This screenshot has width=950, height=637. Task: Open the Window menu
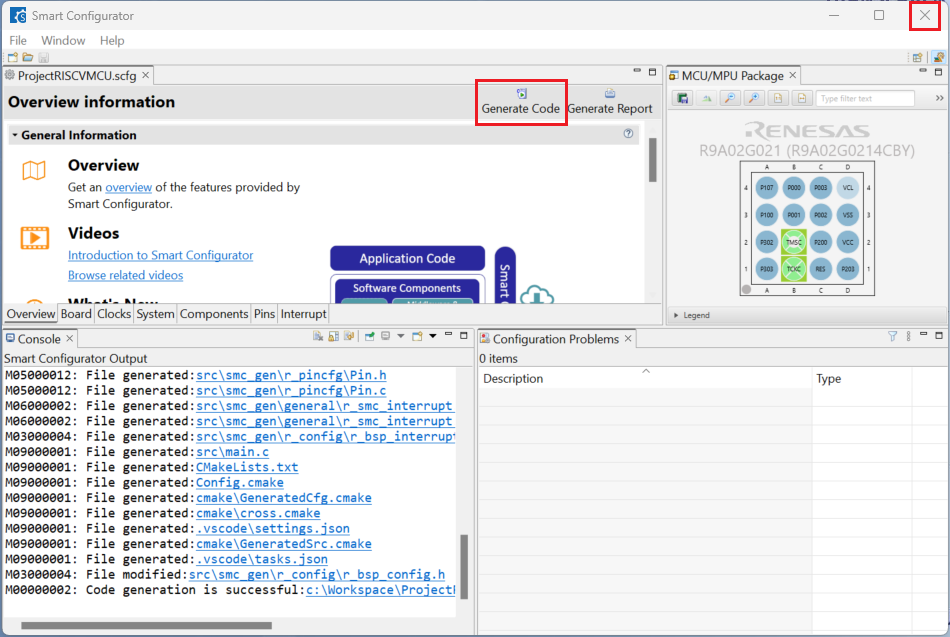[63, 41]
